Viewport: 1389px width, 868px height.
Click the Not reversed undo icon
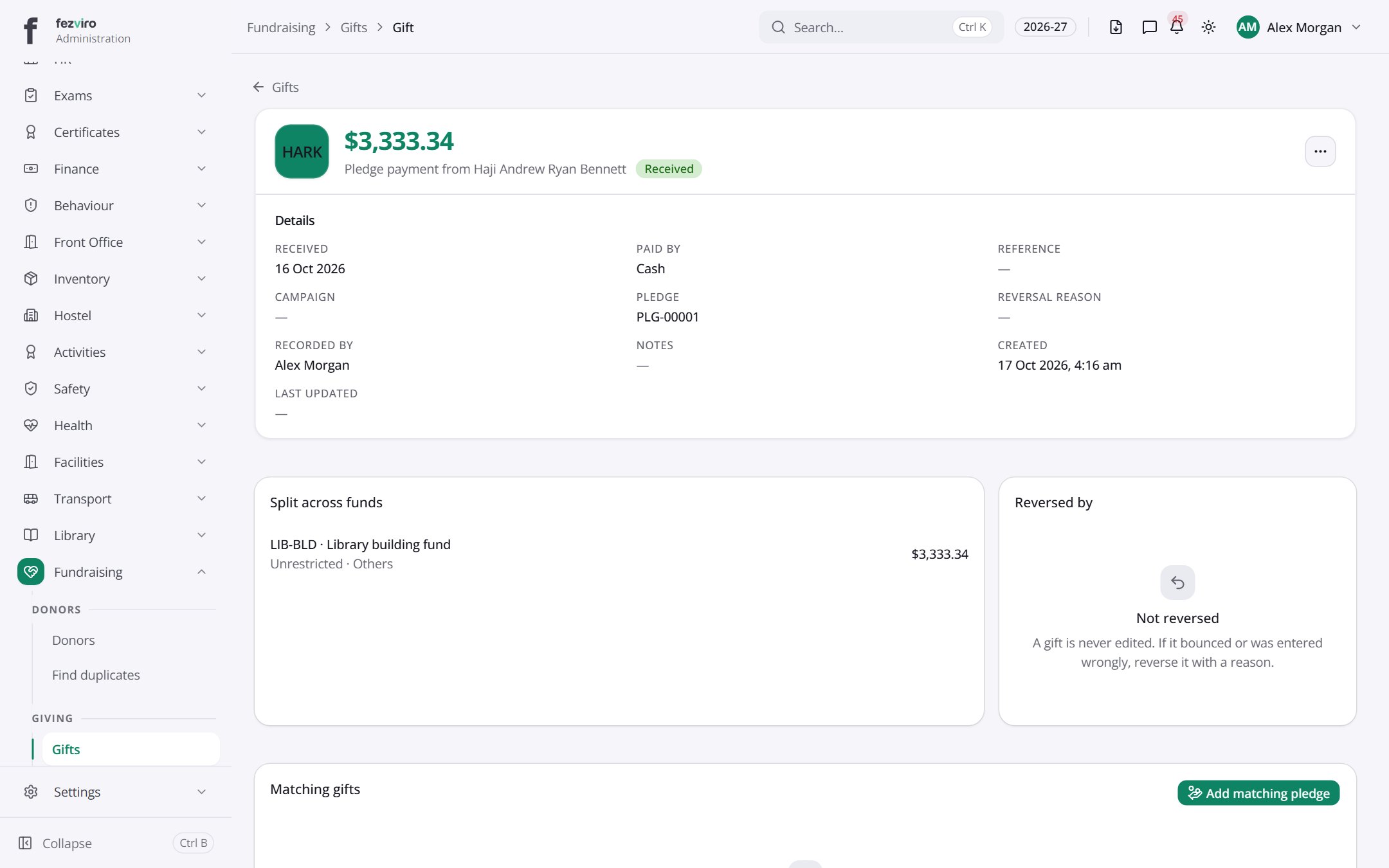1177,583
